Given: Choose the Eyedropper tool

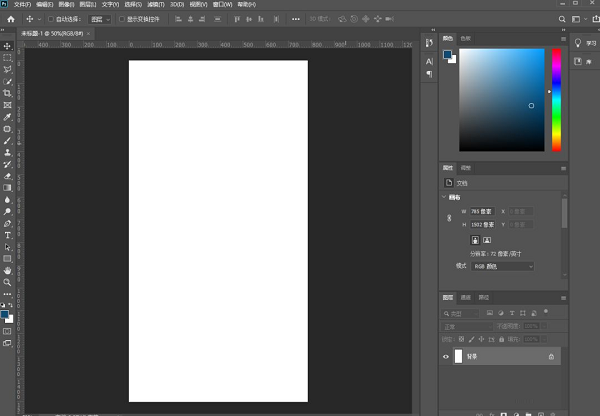Looking at the screenshot, I should coord(7,117).
